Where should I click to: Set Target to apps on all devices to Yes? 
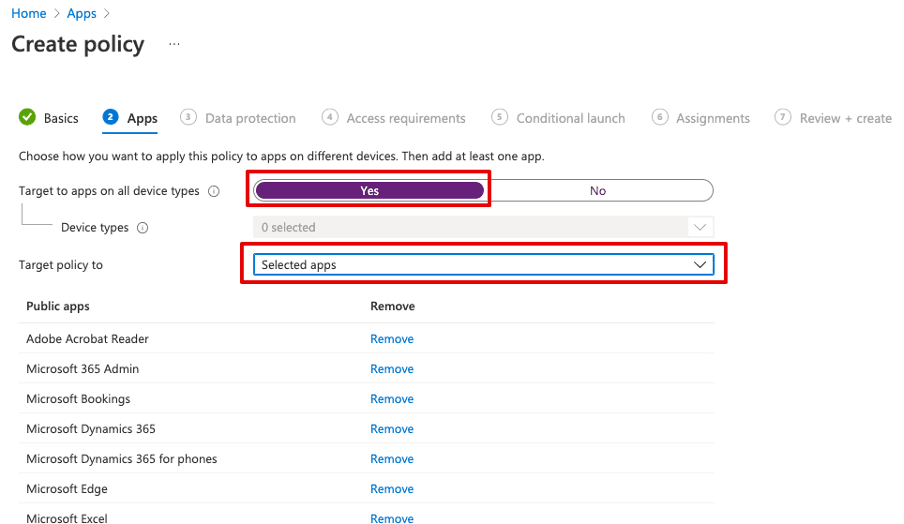click(x=369, y=190)
